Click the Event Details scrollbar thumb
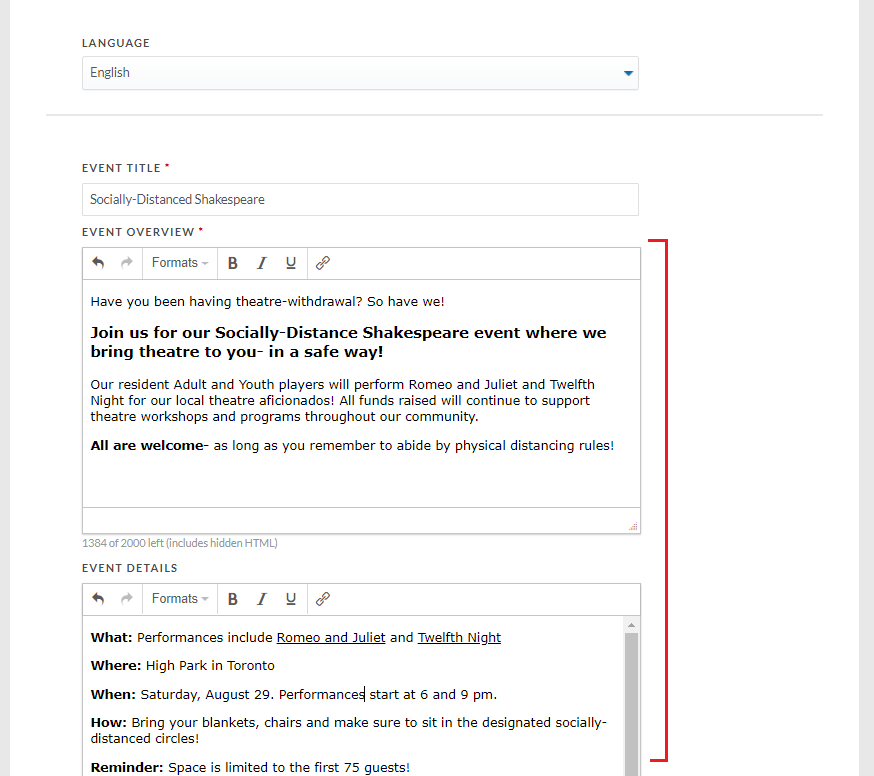Image resolution: width=874 pixels, height=776 pixels. coord(631,704)
